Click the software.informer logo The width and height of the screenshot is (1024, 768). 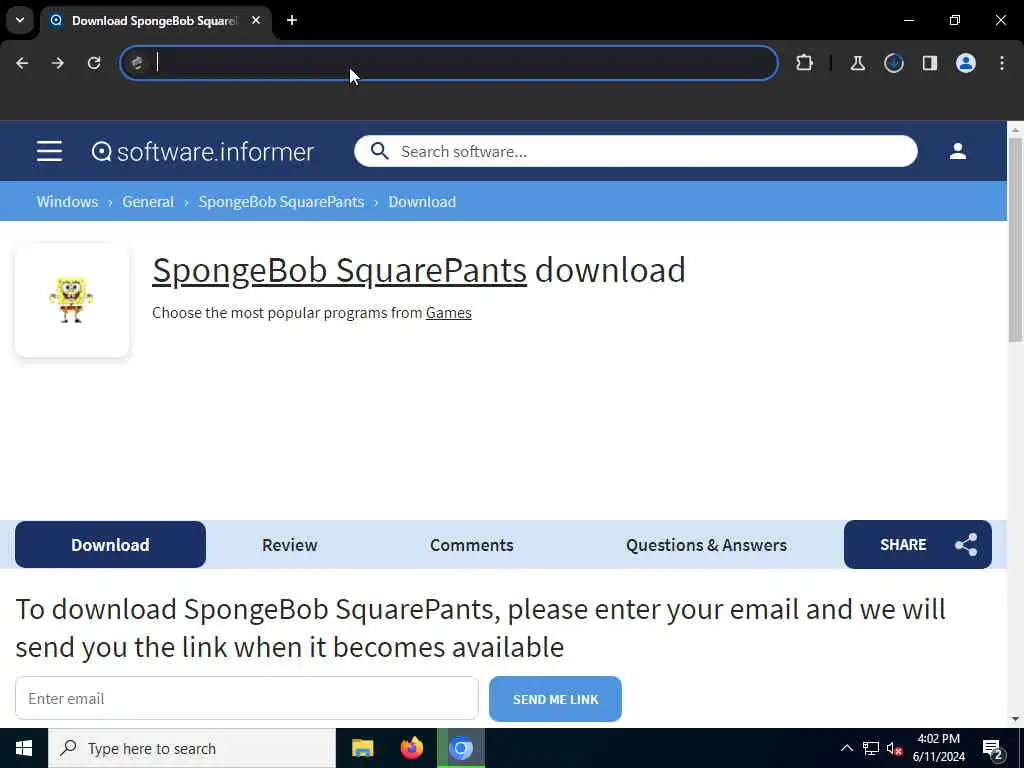click(x=202, y=152)
